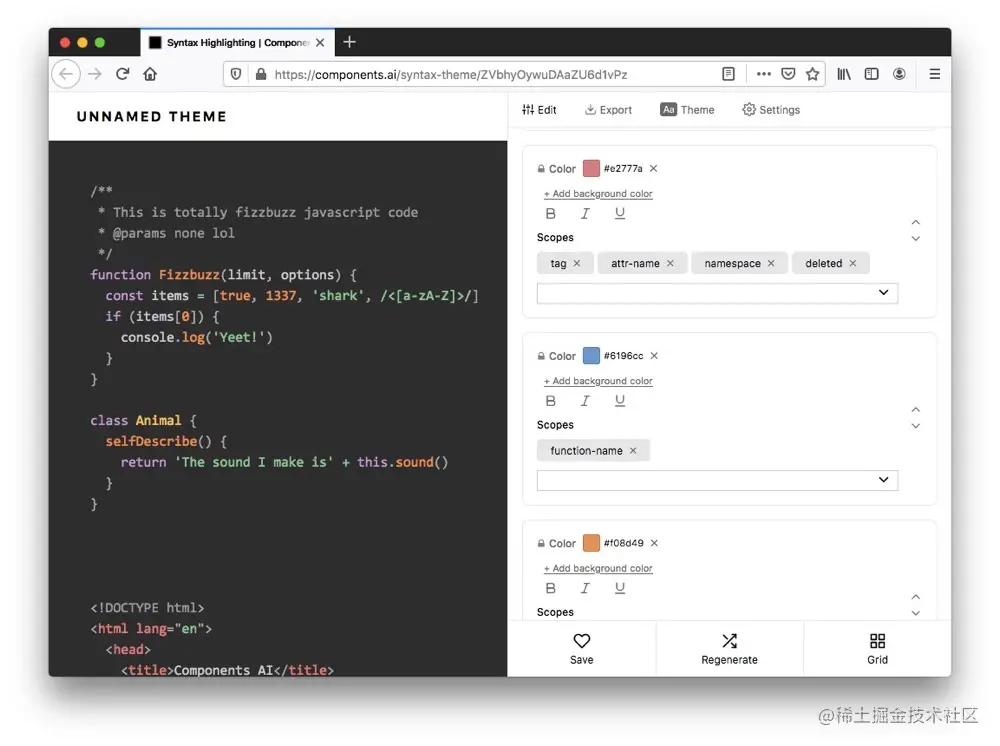Open the Settings tab

coord(770,110)
